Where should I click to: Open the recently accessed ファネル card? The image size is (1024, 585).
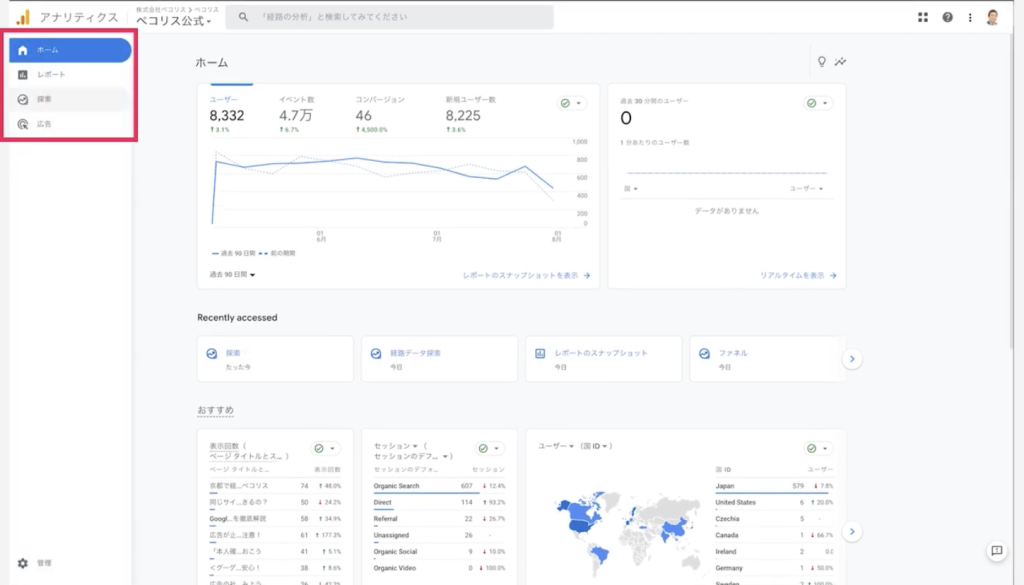tap(767, 359)
